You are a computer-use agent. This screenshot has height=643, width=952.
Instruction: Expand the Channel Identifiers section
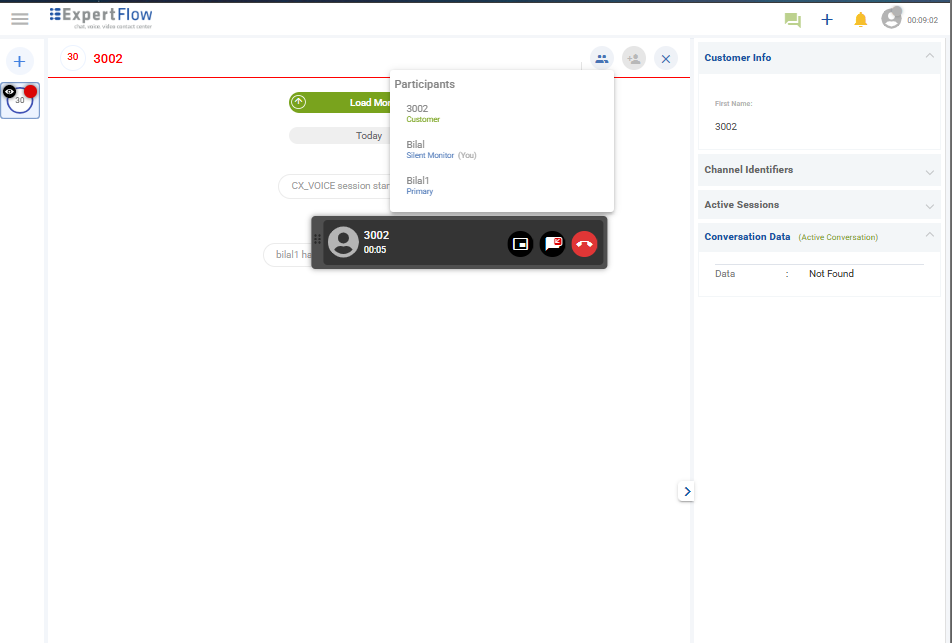[930, 171]
